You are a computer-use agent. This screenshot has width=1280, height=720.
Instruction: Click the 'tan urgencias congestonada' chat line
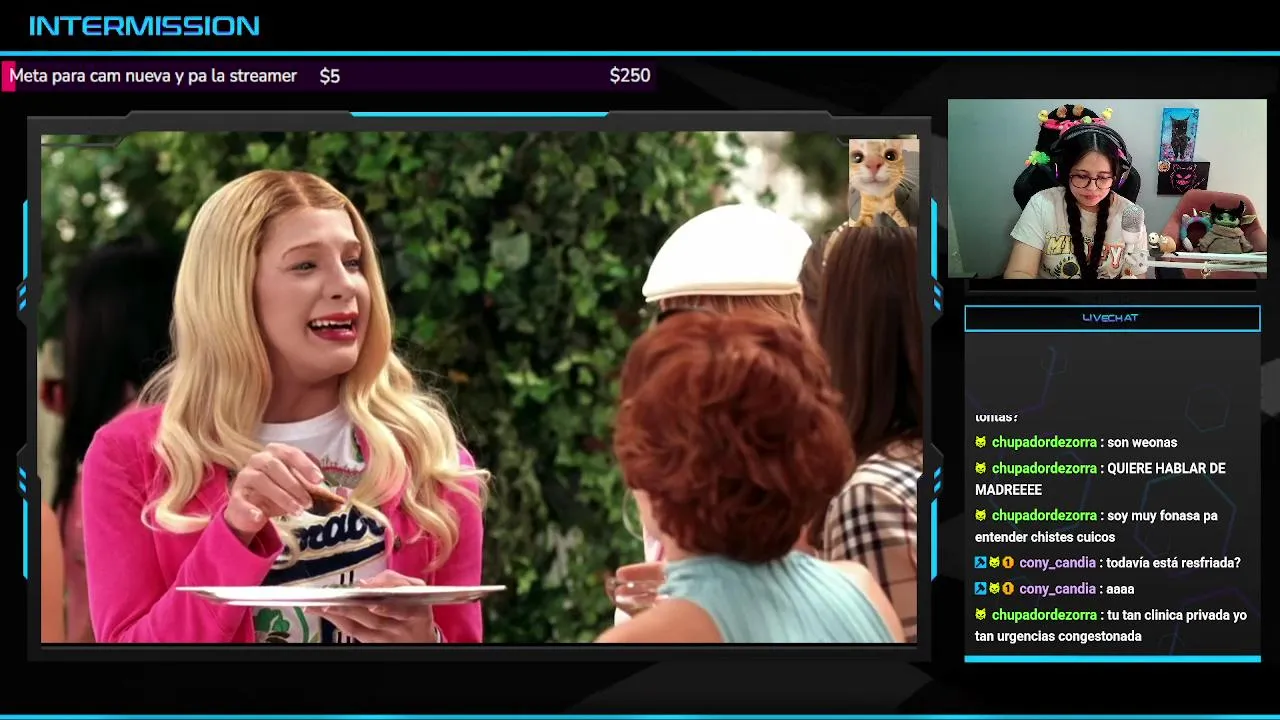click(x=1058, y=636)
